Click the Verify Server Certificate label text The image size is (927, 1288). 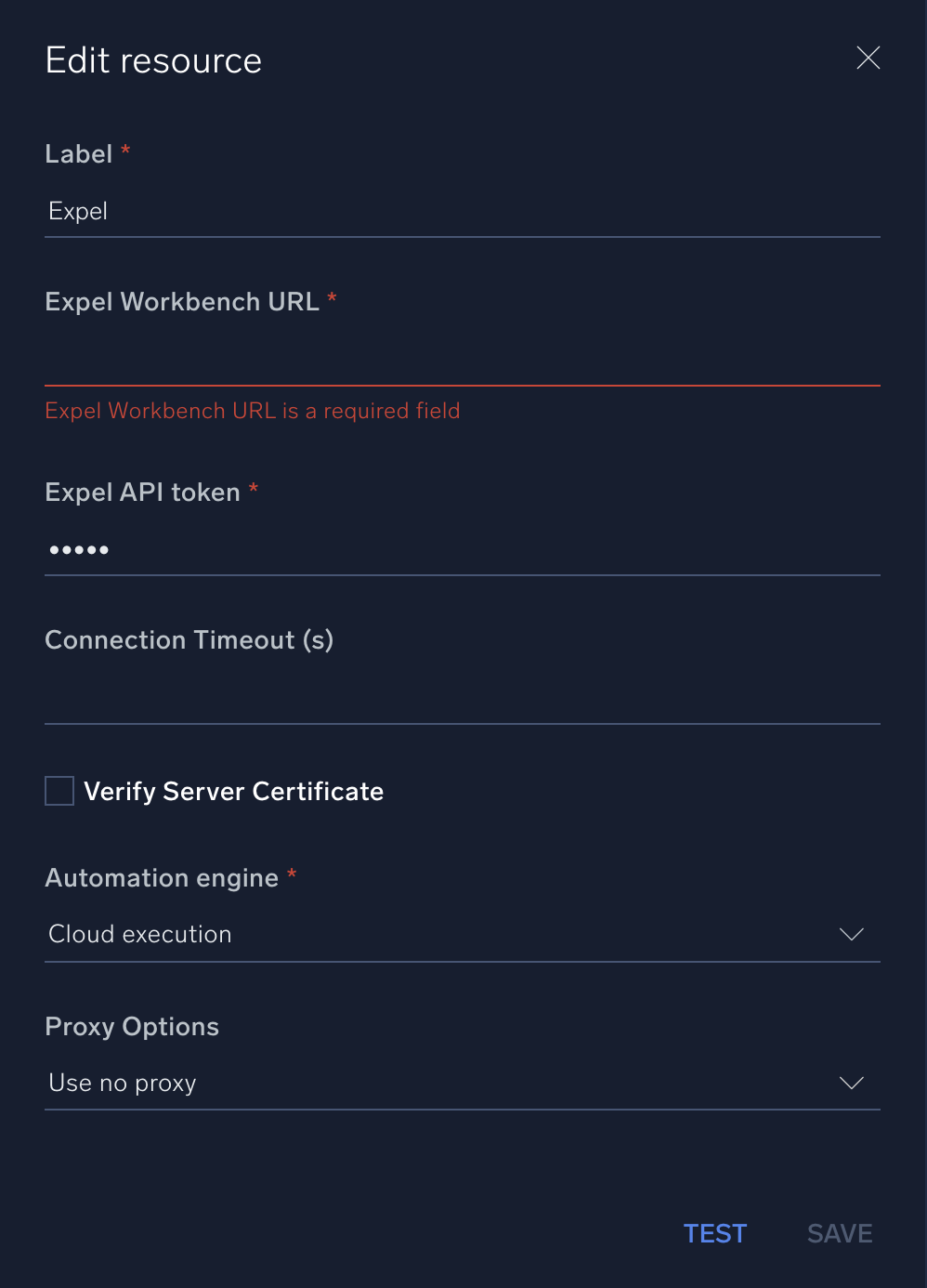click(x=233, y=791)
